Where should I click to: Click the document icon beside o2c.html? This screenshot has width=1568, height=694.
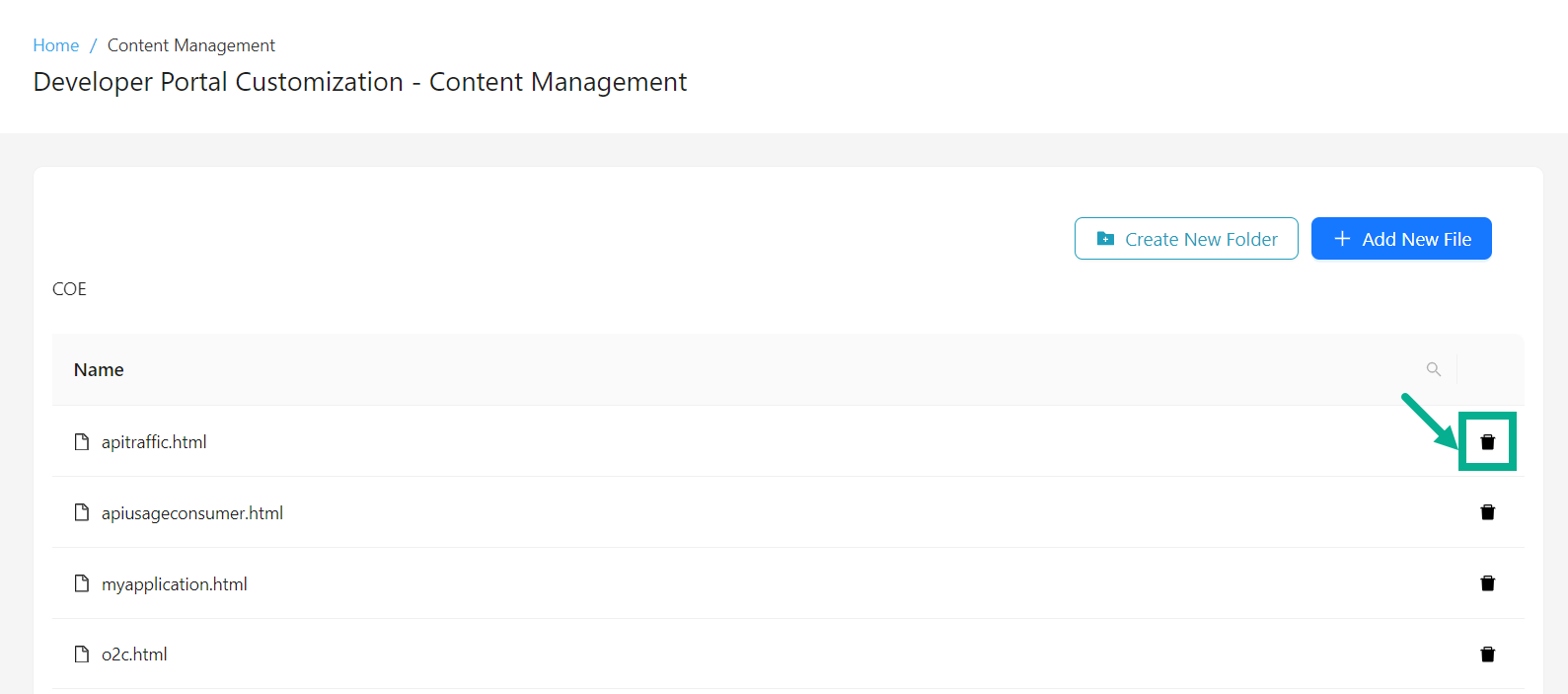coord(81,654)
